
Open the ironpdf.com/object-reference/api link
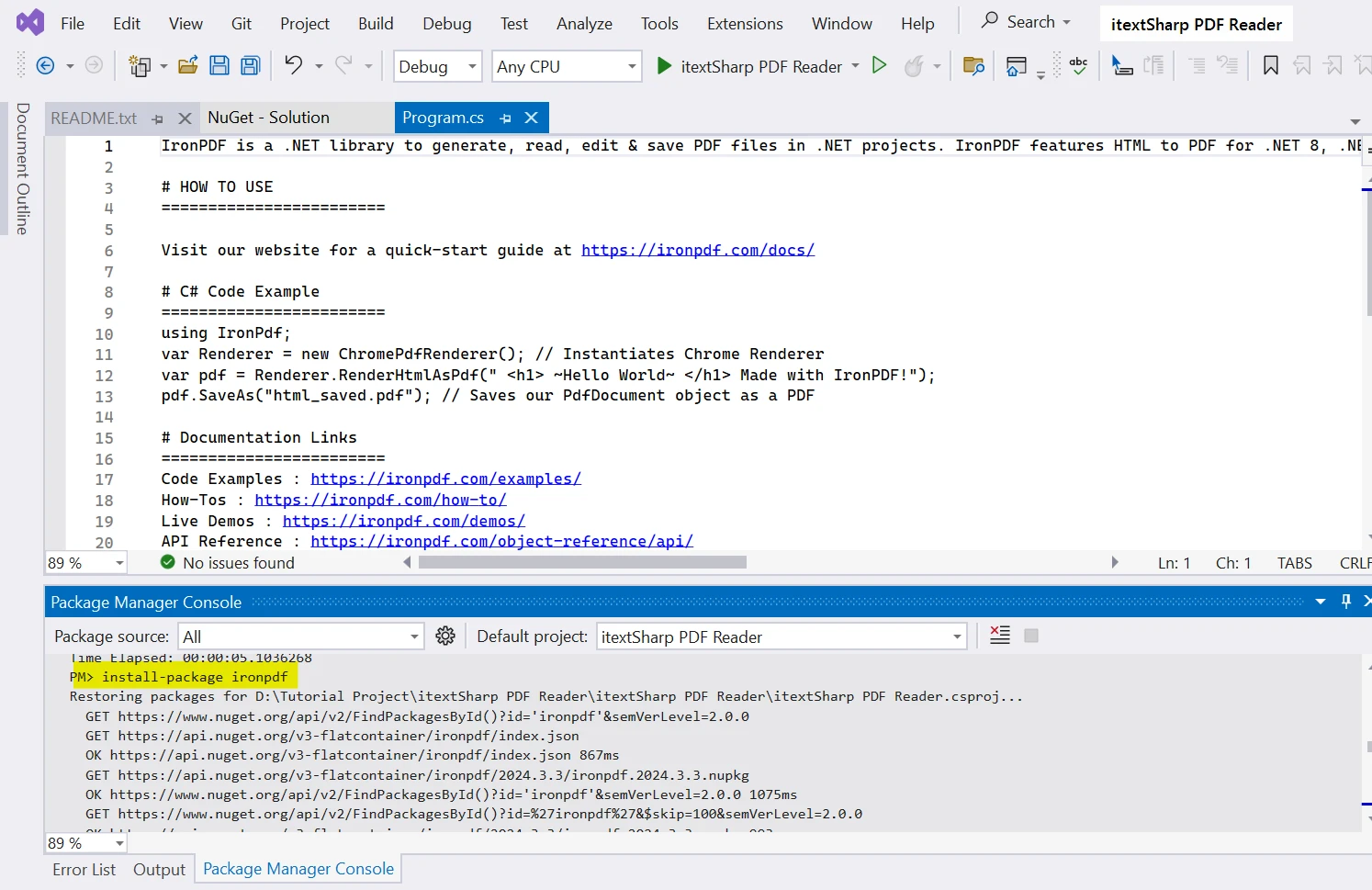501,541
